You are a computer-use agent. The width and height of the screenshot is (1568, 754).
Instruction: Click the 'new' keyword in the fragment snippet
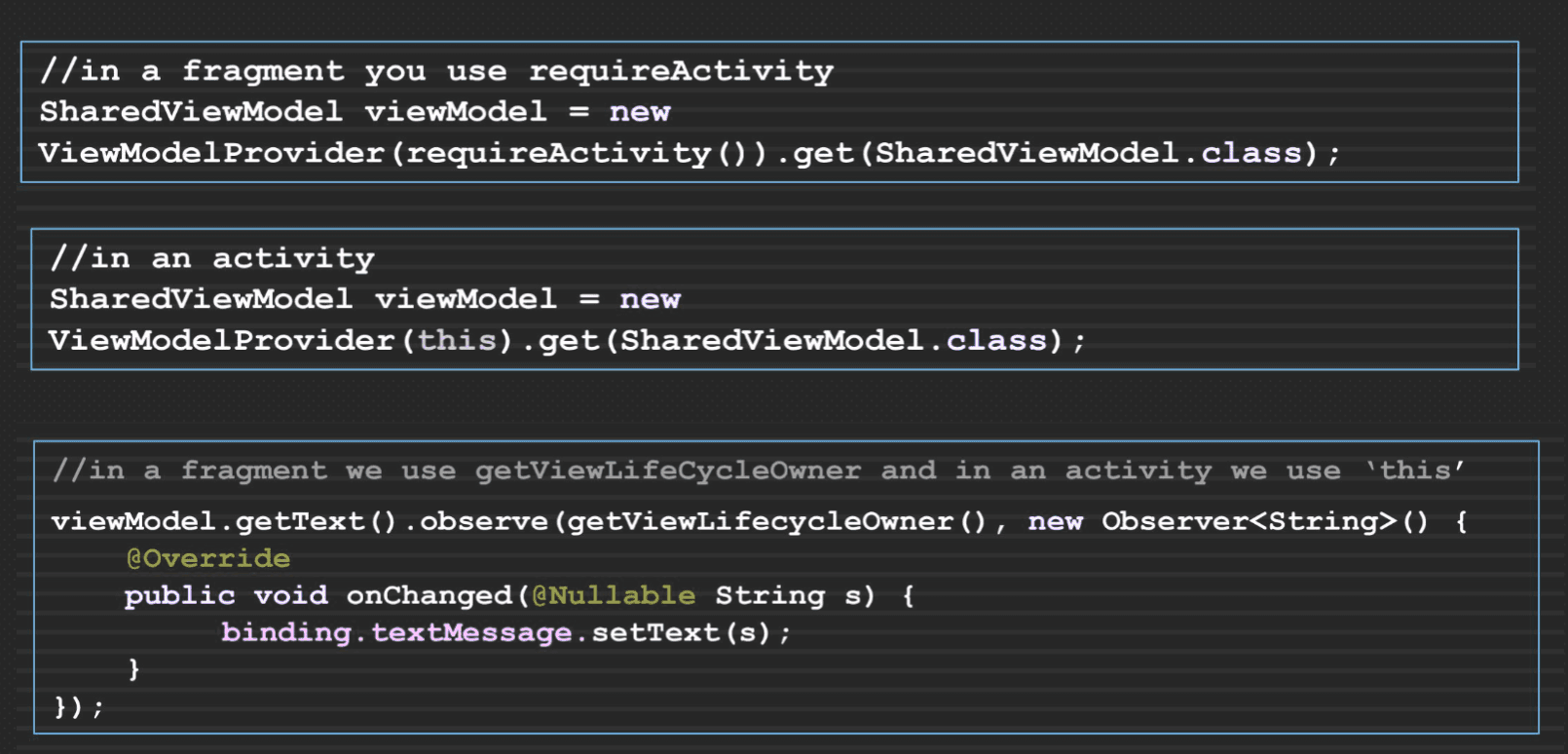(x=640, y=112)
